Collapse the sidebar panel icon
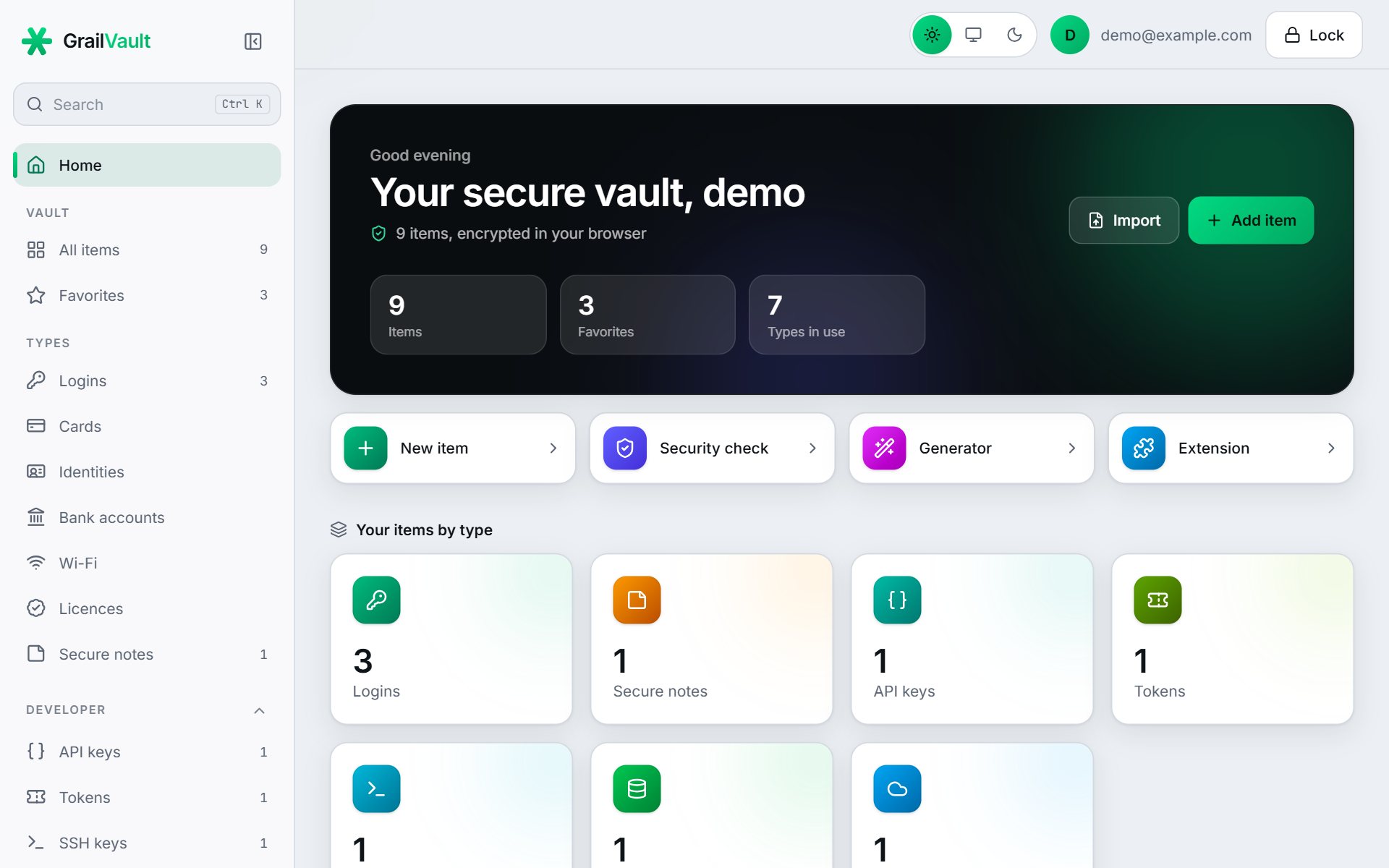The width and height of the screenshot is (1389, 868). (x=252, y=41)
